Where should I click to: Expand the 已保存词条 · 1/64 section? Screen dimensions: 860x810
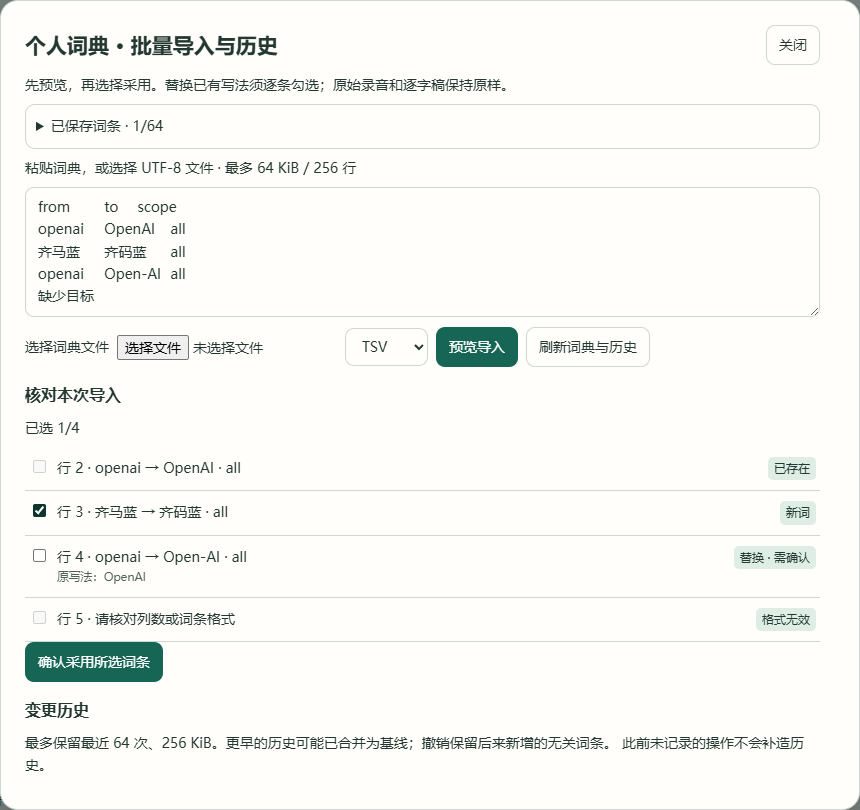tap(422, 126)
